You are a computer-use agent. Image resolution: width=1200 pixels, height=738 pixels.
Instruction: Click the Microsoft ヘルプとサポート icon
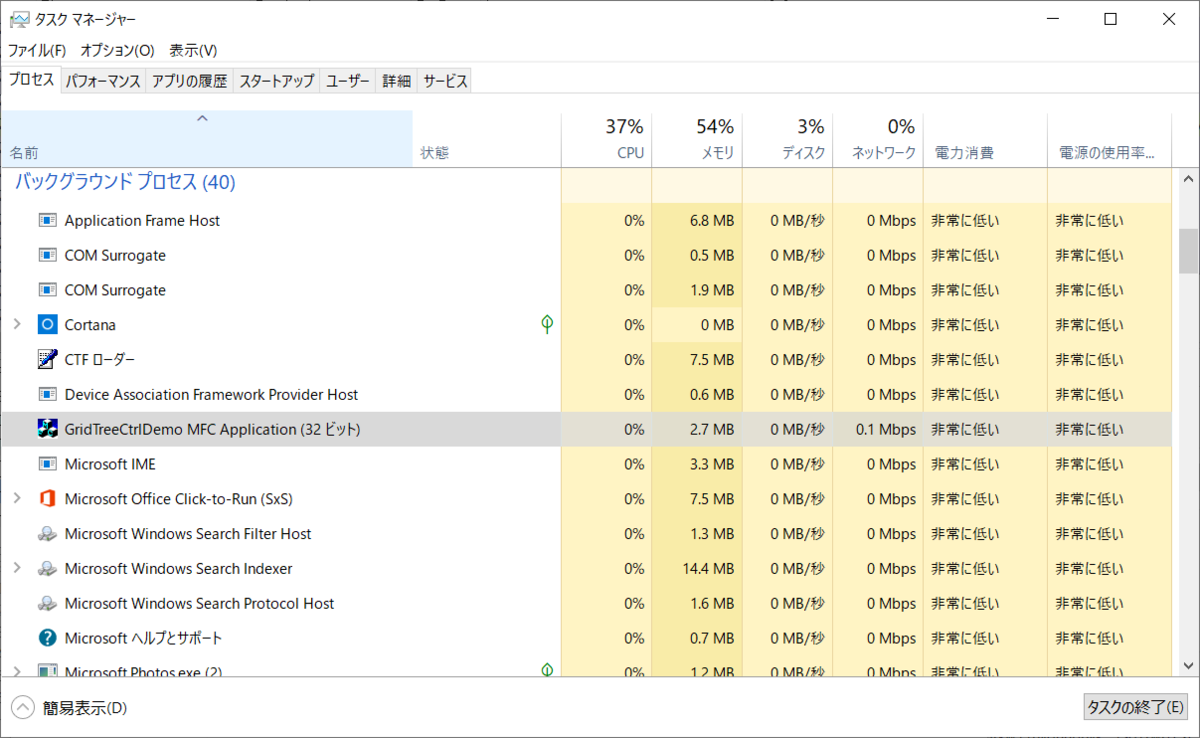click(47, 638)
